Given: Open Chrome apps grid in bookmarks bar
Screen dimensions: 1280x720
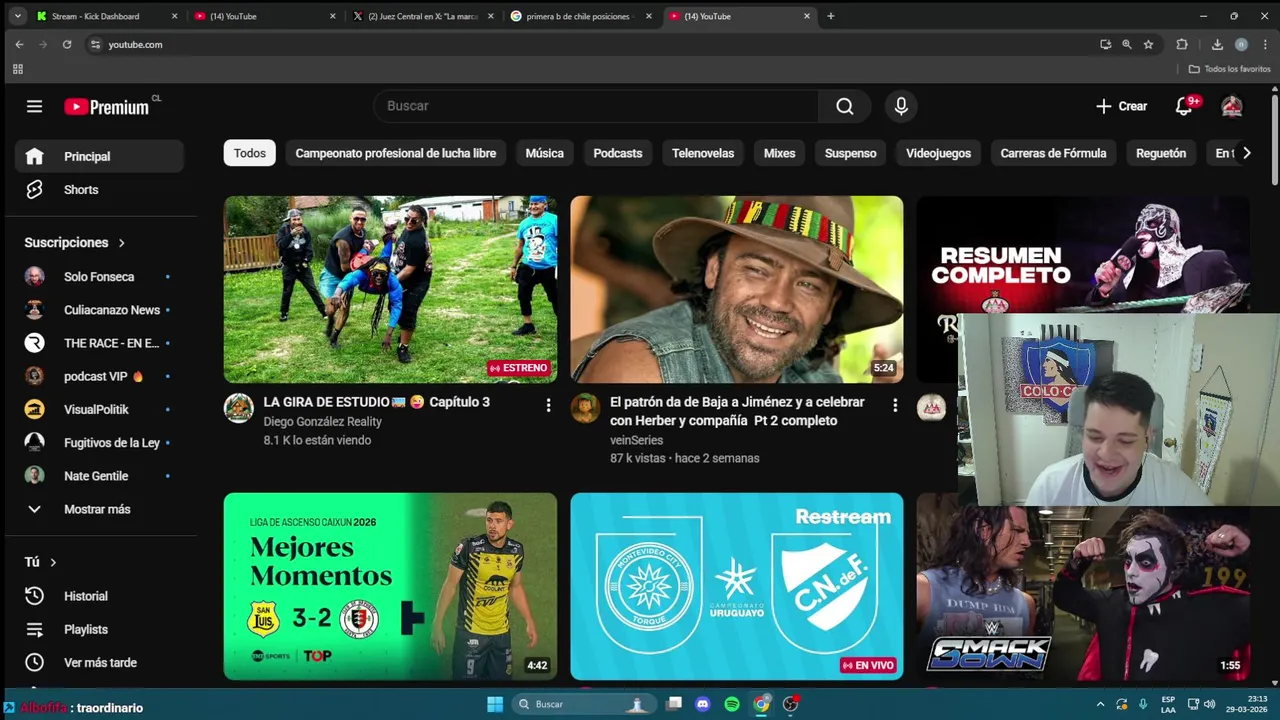Looking at the screenshot, I should tap(17, 69).
